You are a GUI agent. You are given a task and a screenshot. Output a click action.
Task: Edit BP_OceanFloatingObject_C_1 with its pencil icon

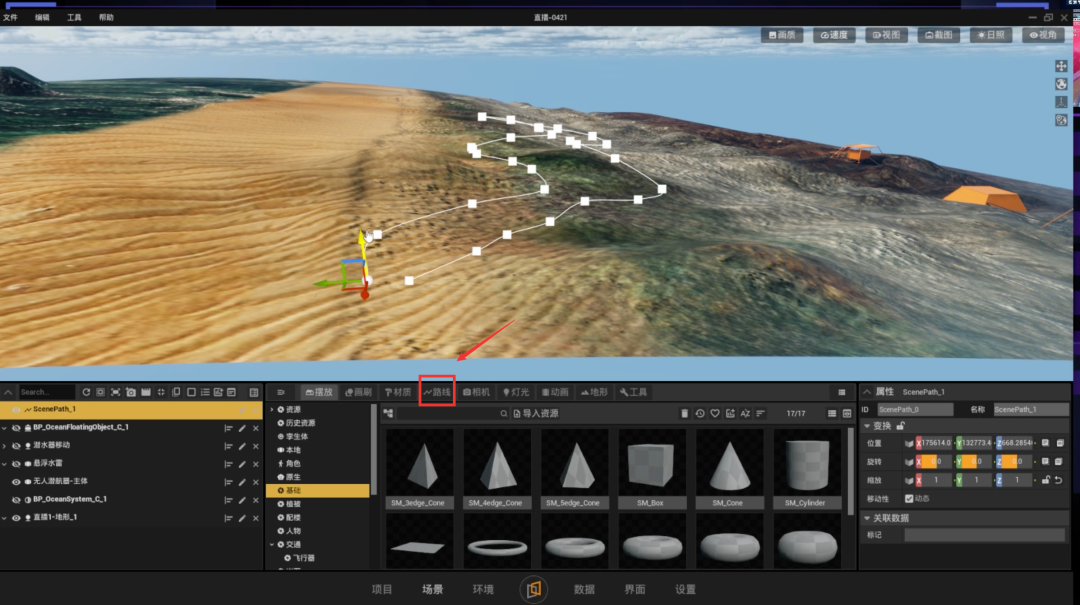click(x=242, y=428)
